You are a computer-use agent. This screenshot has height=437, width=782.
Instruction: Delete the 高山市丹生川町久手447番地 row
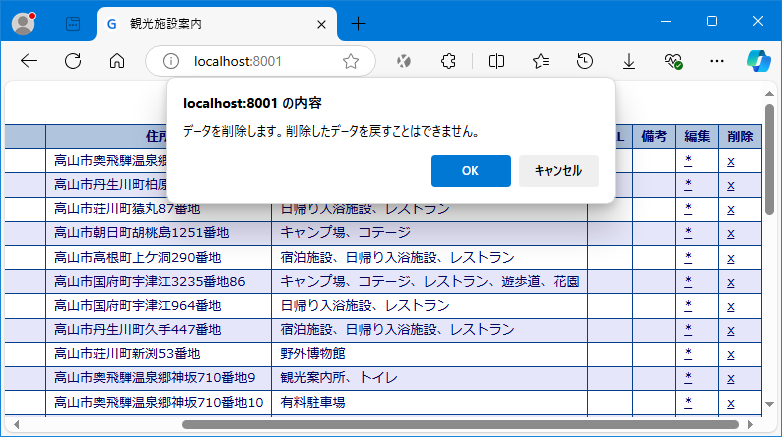pos(731,331)
